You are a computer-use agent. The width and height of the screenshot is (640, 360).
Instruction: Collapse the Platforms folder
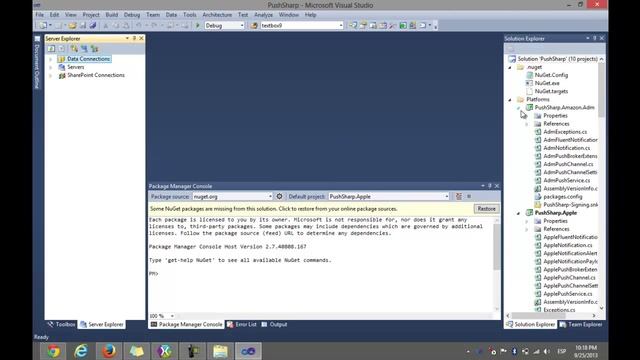(x=510, y=100)
